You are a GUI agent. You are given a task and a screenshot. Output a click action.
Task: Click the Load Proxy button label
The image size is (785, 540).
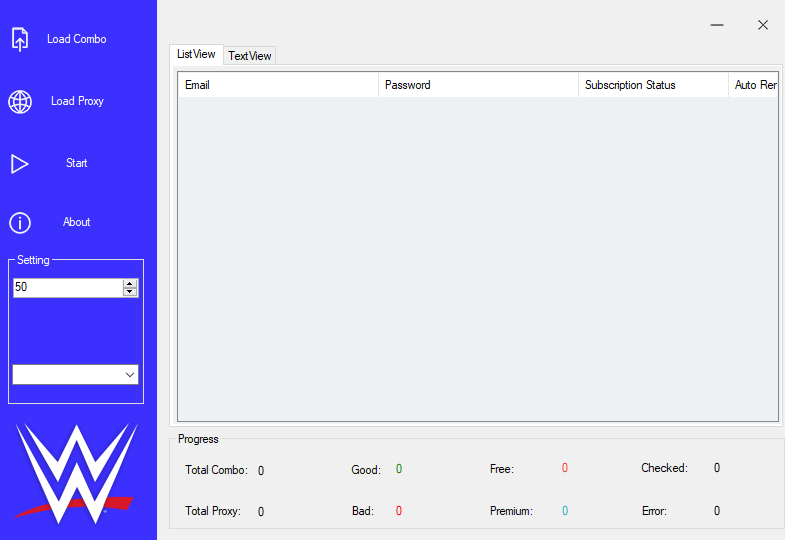point(77,101)
